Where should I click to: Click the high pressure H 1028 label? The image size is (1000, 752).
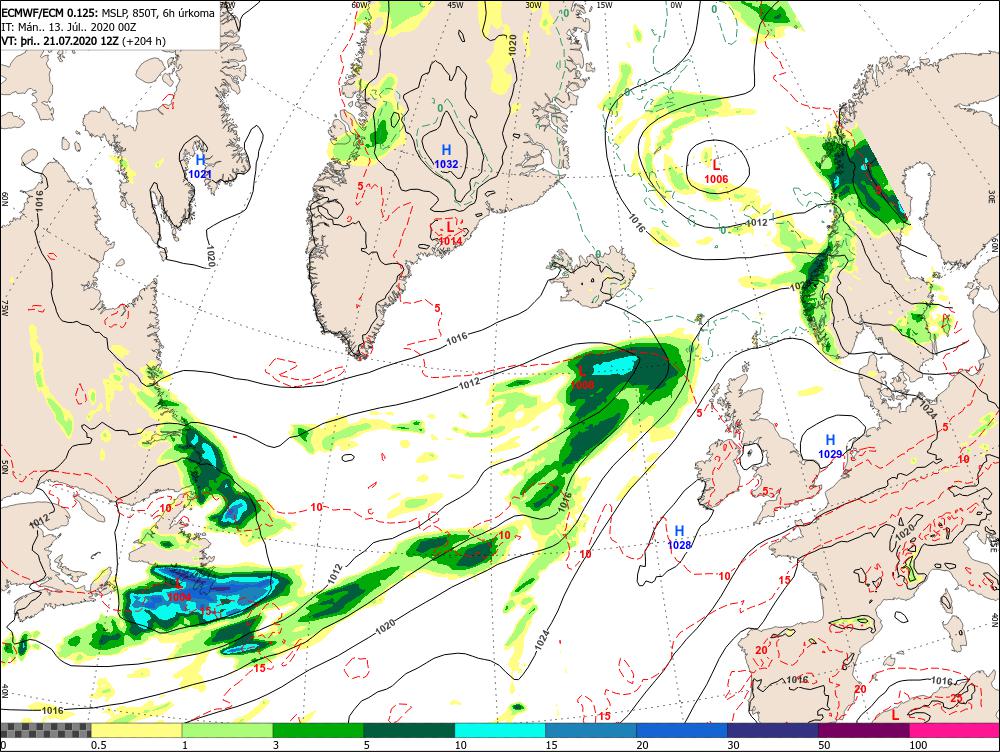point(680,538)
